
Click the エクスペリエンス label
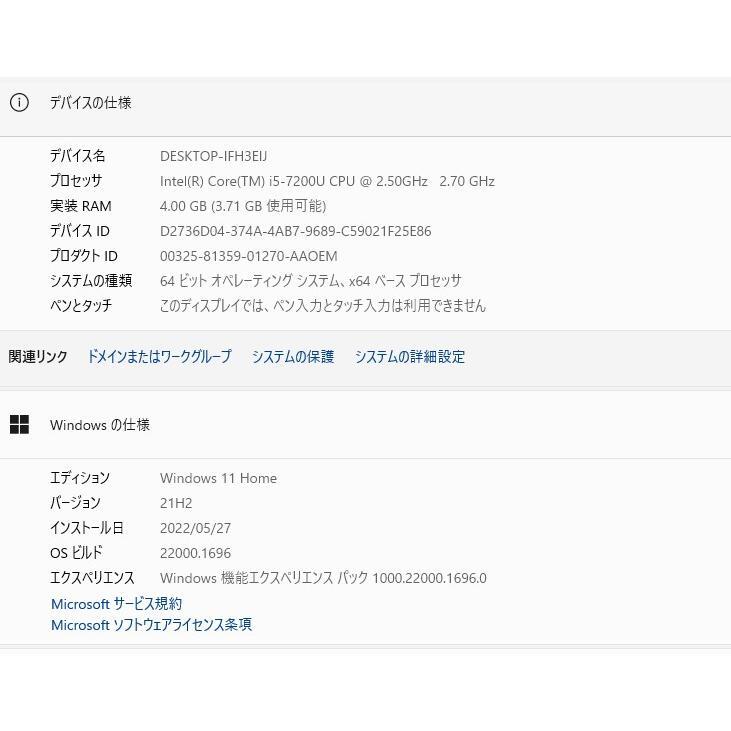click(92, 578)
